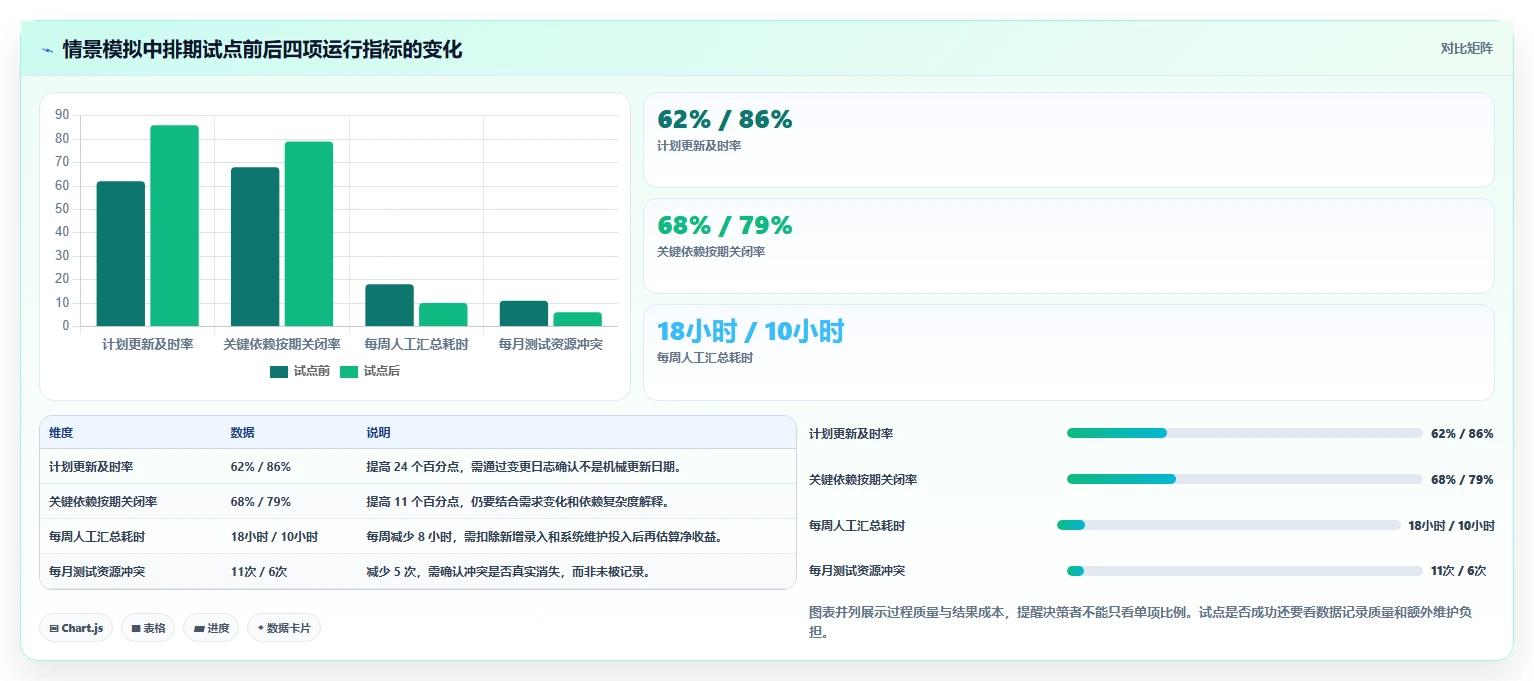The width and height of the screenshot is (1534, 681).
Task: Click the 试点前 bar for 每月测试资源冲突
Action: 524,313
